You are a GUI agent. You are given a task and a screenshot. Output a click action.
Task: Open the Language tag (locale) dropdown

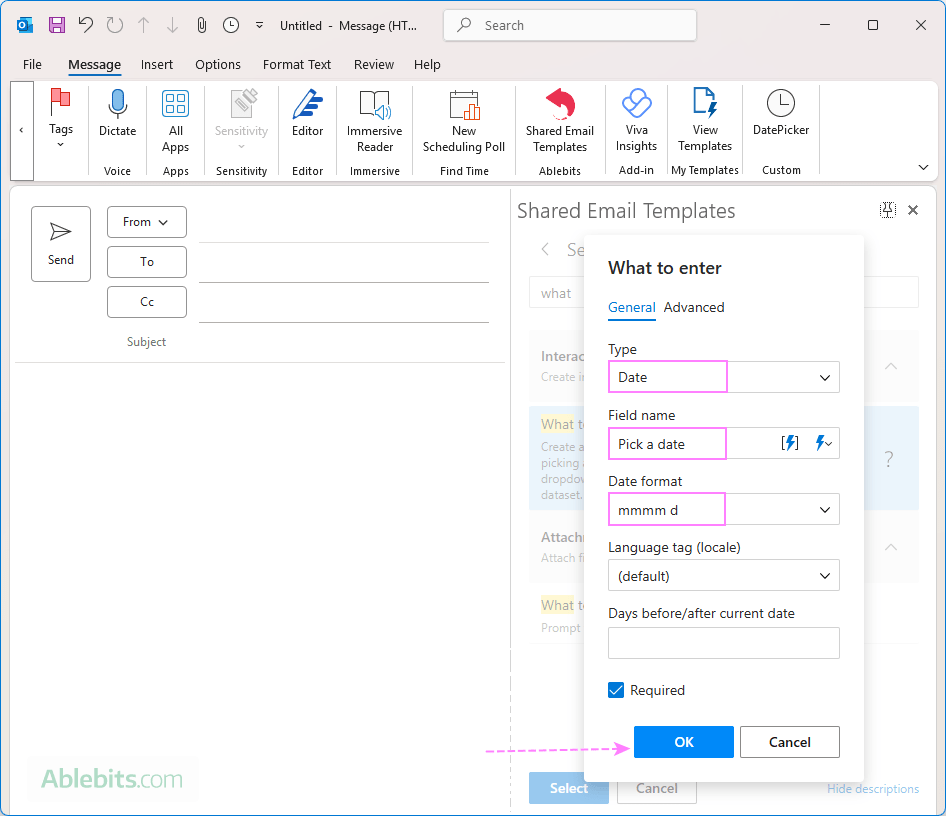coord(723,575)
